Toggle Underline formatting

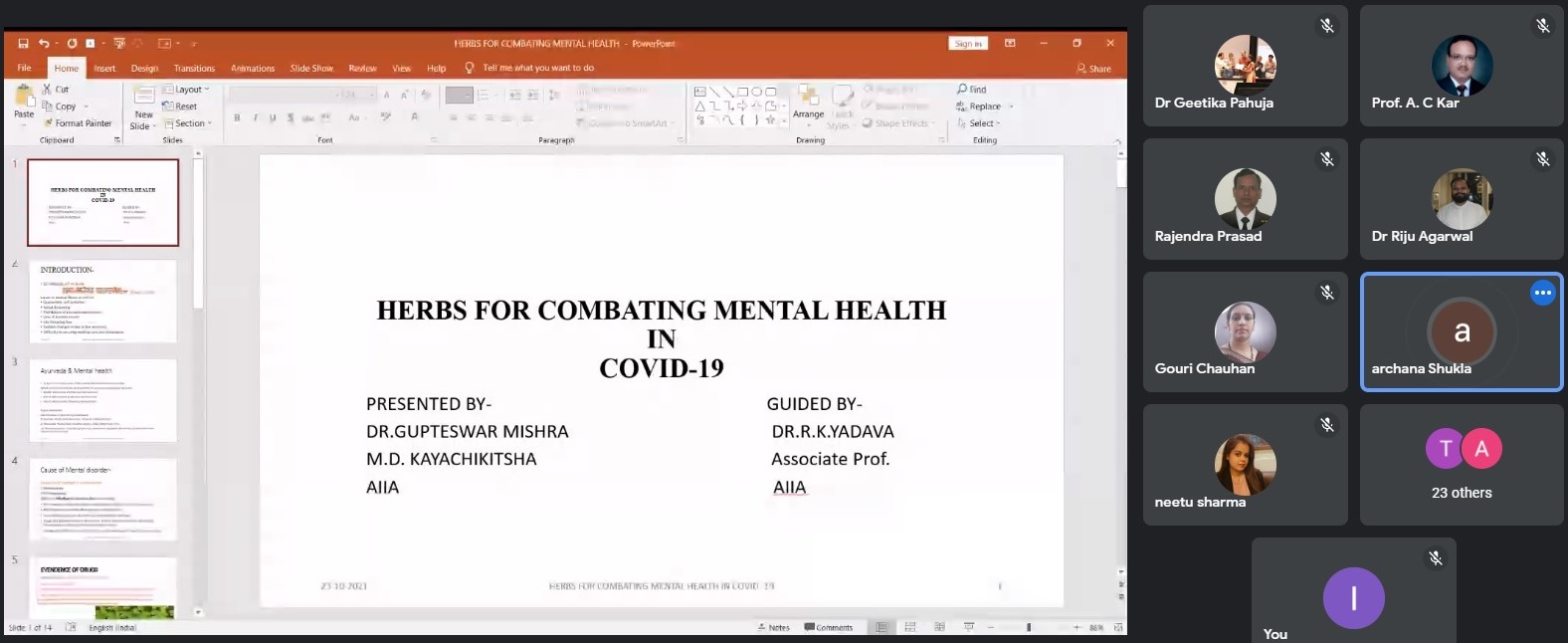click(273, 117)
